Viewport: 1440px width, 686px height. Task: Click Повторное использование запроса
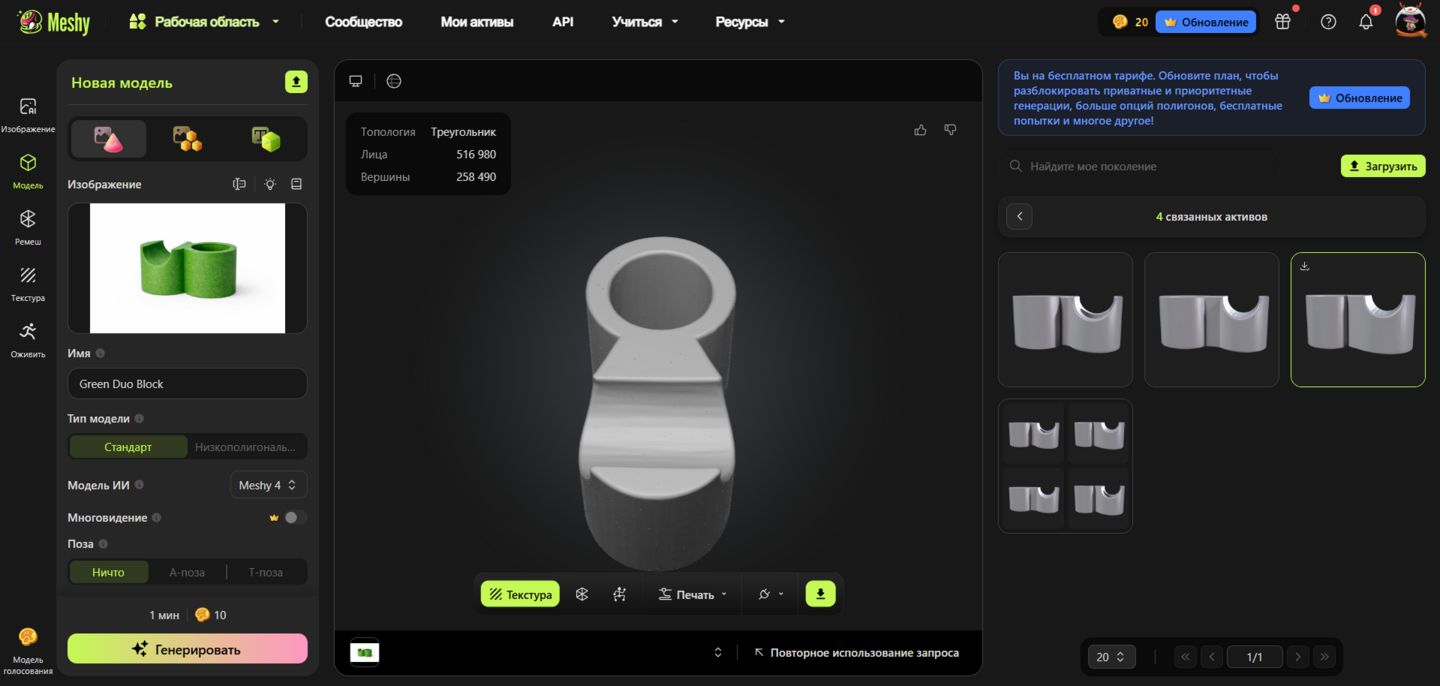pos(856,653)
